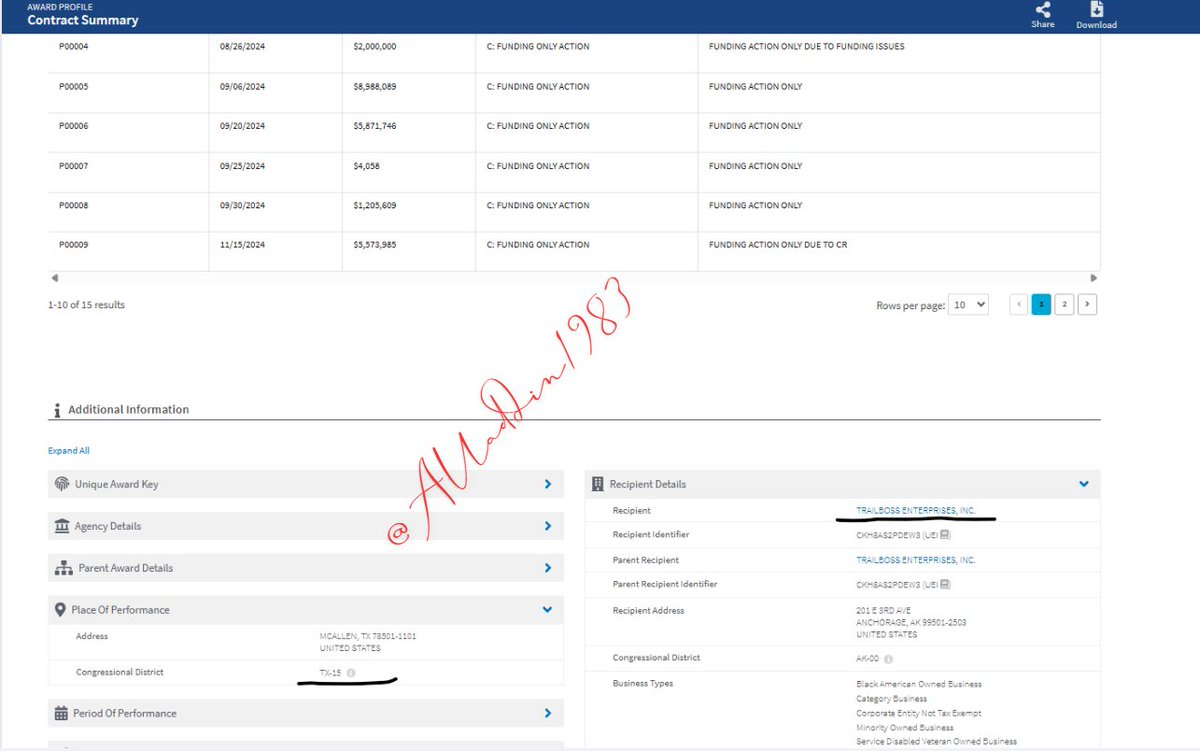Image resolution: width=1200 pixels, height=751 pixels.
Task: Click the Share icon at top right
Action: click(x=1042, y=11)
